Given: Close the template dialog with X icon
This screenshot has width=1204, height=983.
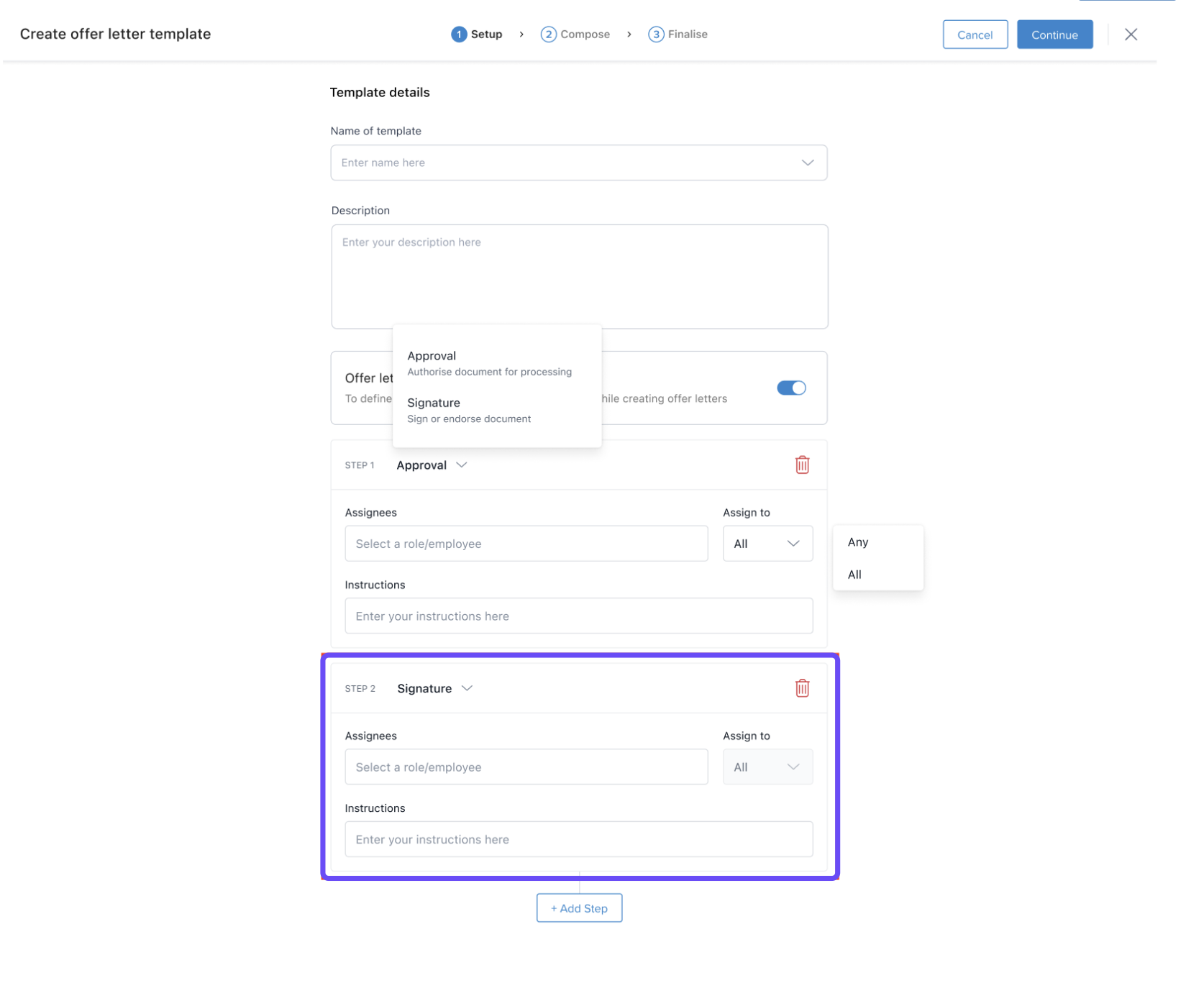Looking at the screenshot, I should click(1131, 35).
